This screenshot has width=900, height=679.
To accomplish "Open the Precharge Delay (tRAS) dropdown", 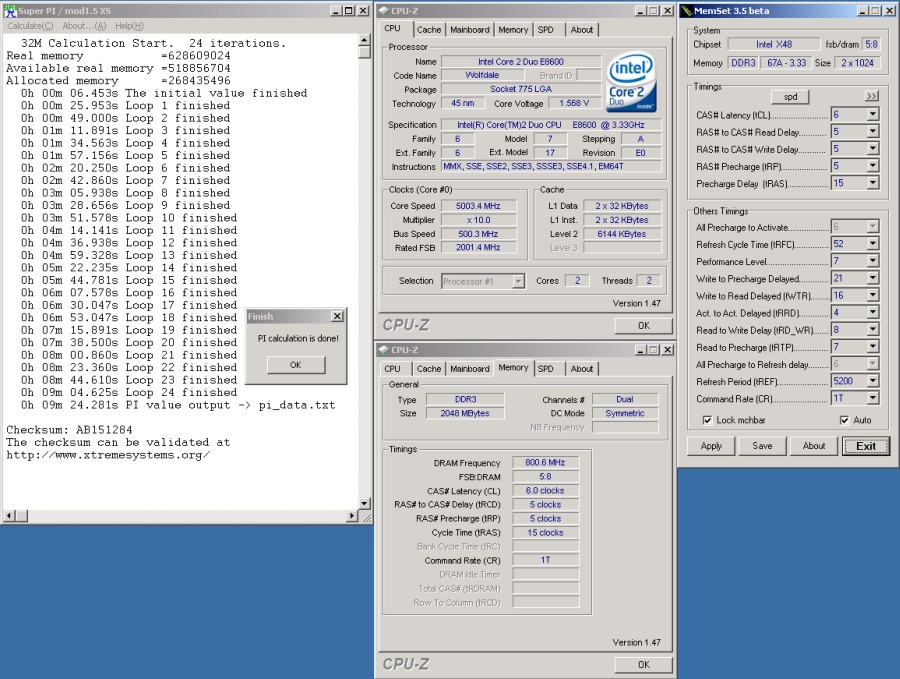I will tap(872, 183).
